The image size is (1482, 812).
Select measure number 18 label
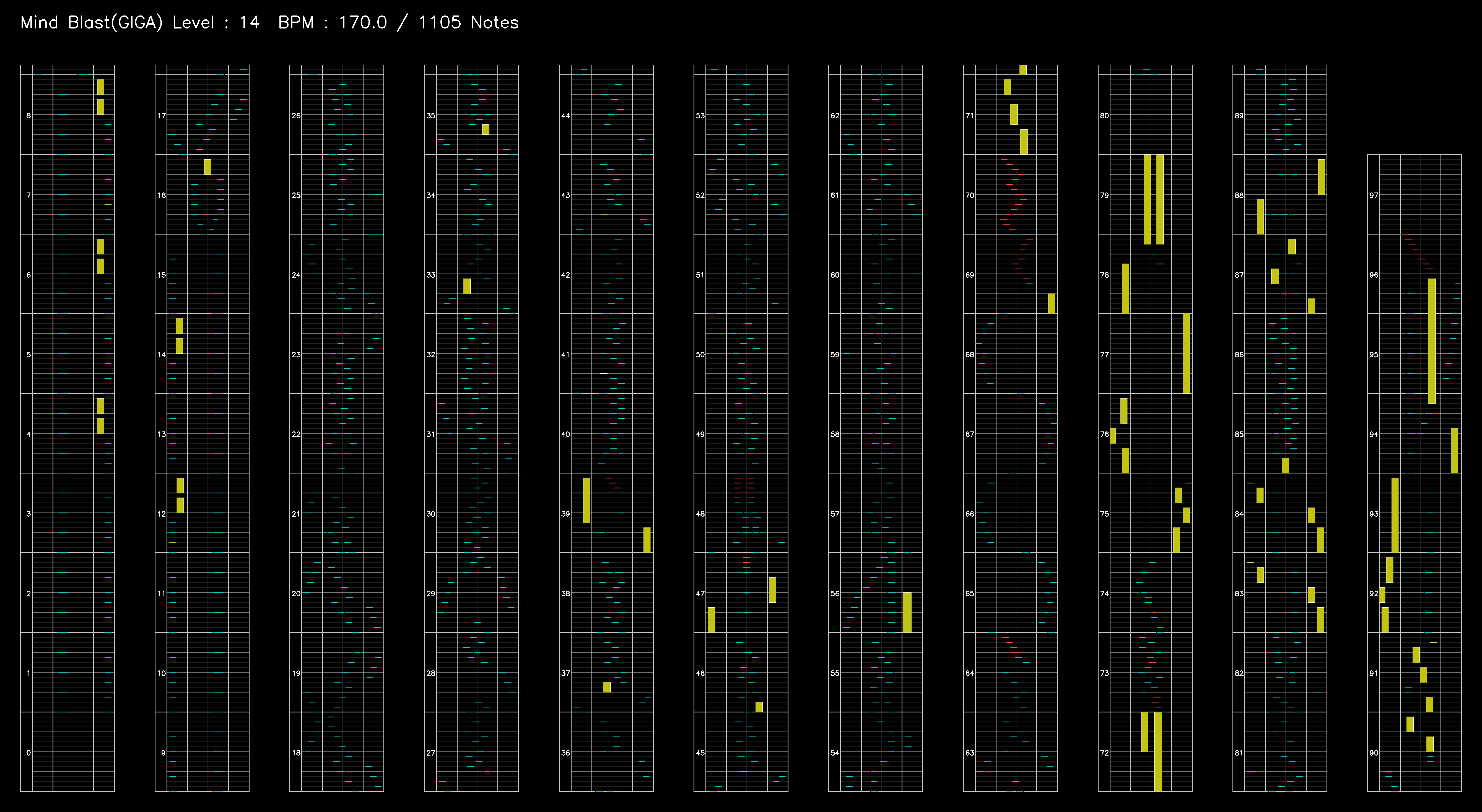coord(296,753)
